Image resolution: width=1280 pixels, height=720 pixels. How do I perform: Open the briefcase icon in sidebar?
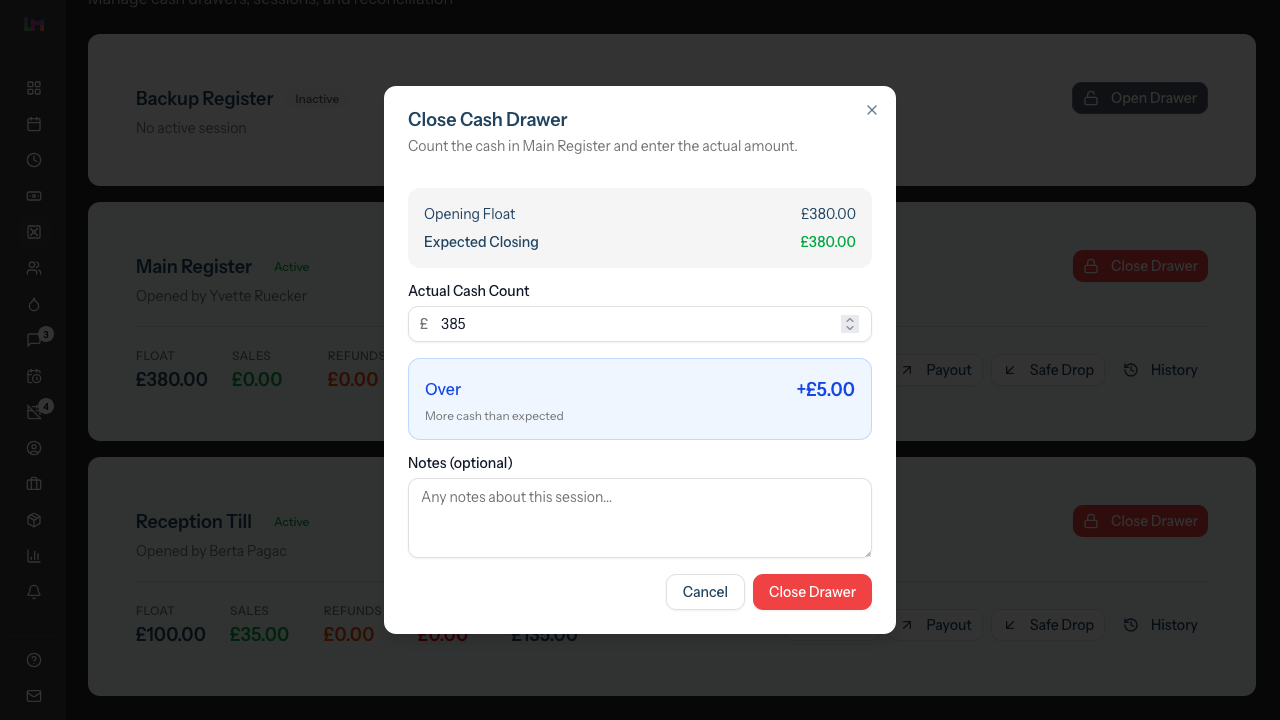34,484
